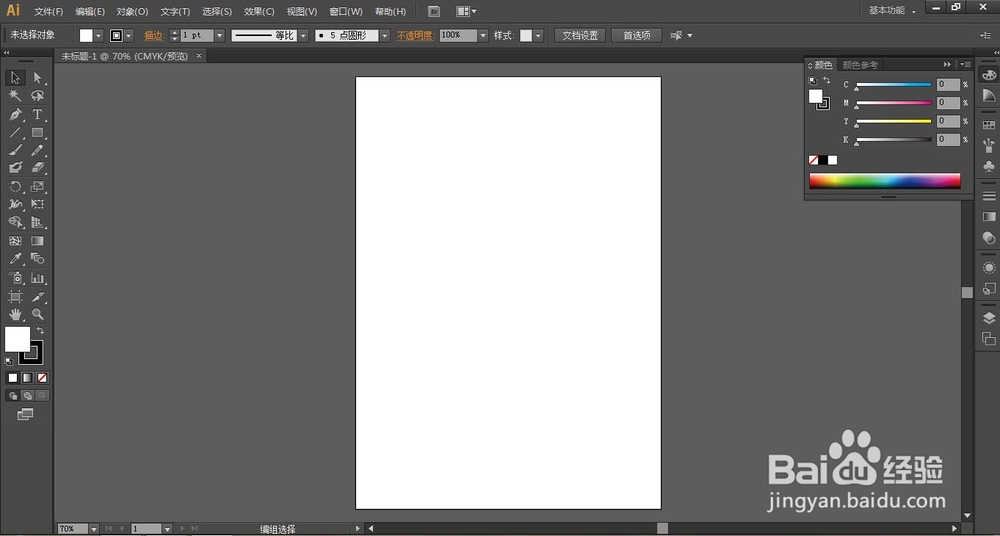Open the Symbols panel icon in dock

(989, 166)
